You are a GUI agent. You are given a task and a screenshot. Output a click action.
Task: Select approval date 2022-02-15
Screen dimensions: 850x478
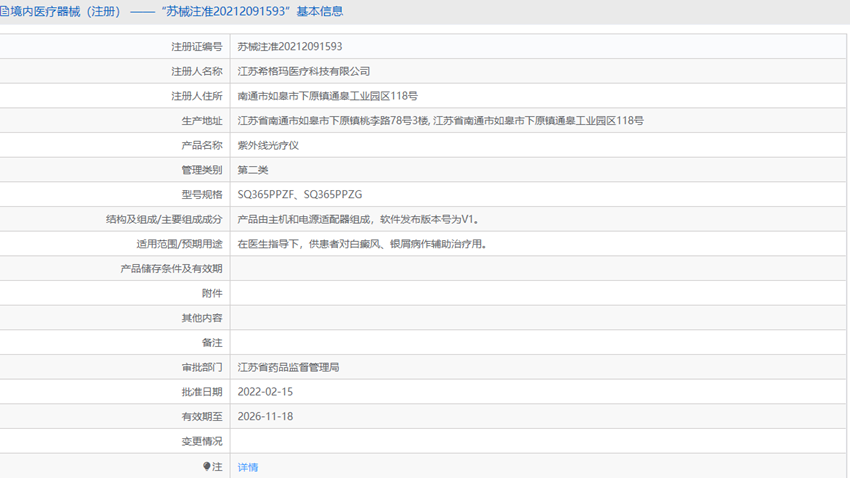click(x=265, y=392)
